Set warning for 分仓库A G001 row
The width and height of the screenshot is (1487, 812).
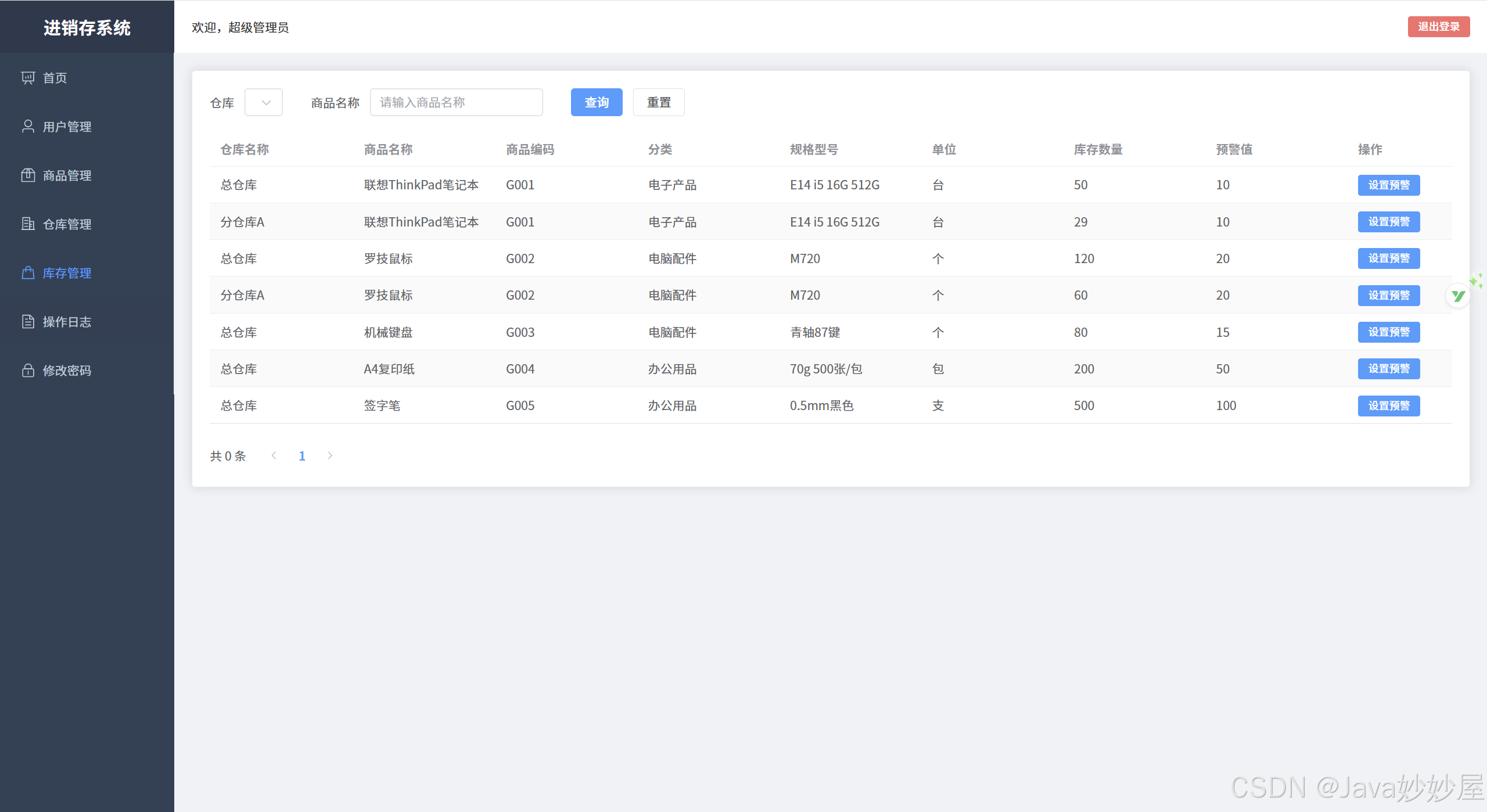coord(1389,222)
